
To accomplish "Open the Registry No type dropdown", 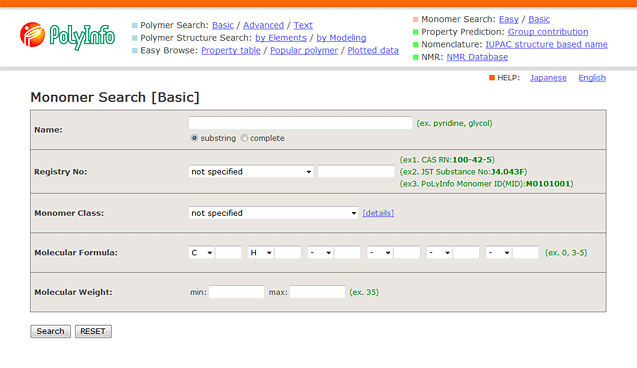I will 251,172.
